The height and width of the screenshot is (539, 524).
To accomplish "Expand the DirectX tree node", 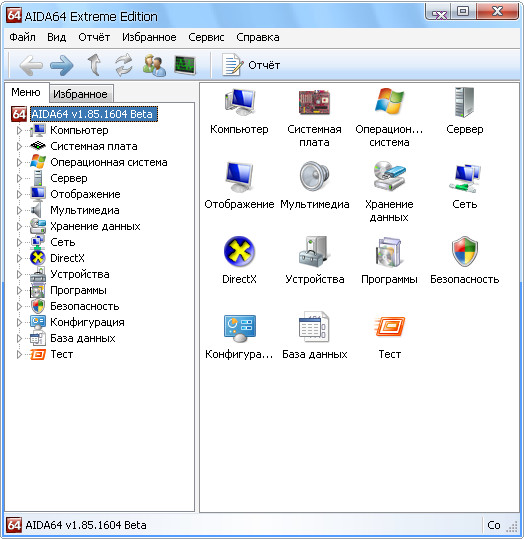I will (19, 258).
